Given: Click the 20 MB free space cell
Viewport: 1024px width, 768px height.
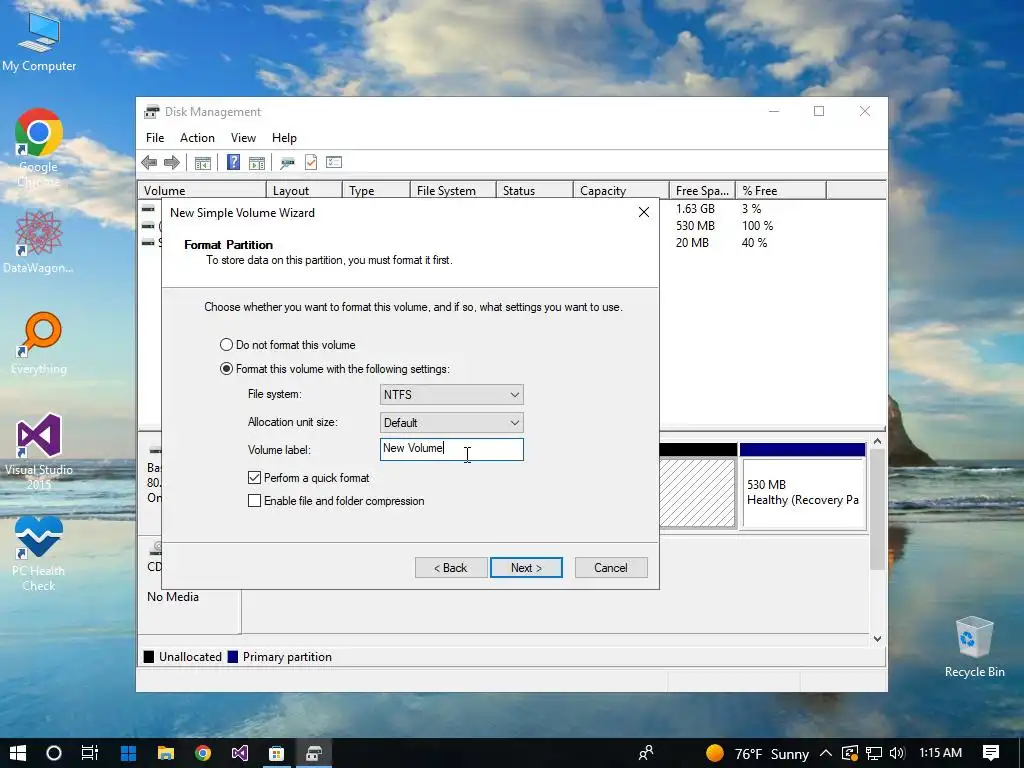Looking at the screenshot, I should [x=692, y=243].
